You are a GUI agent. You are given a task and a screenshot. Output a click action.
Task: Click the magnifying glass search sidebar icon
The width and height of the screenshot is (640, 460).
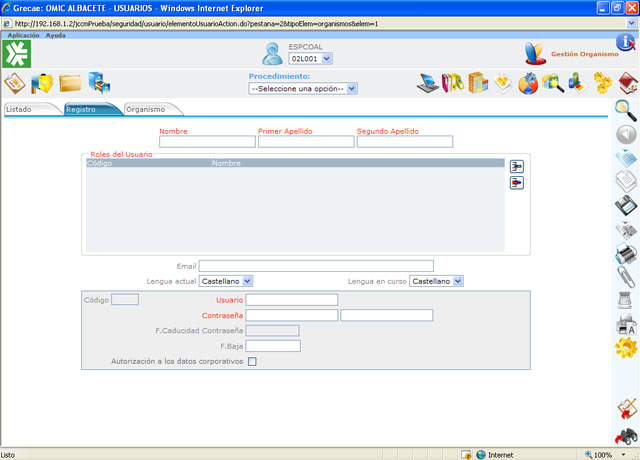(x=626, y=110)
